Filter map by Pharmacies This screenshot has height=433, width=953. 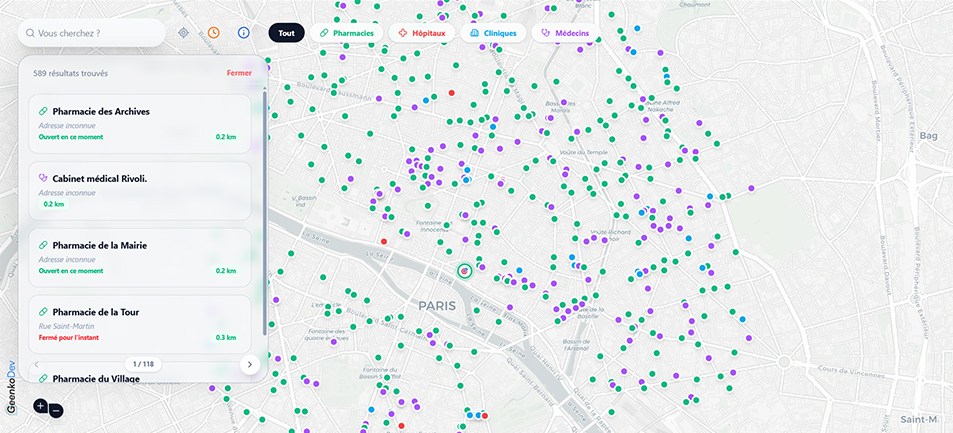click(346, 33)
